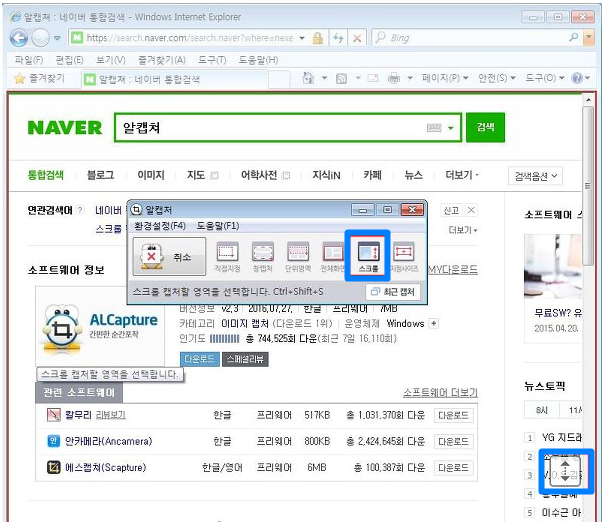Click the browser forward arrow button

40,38
